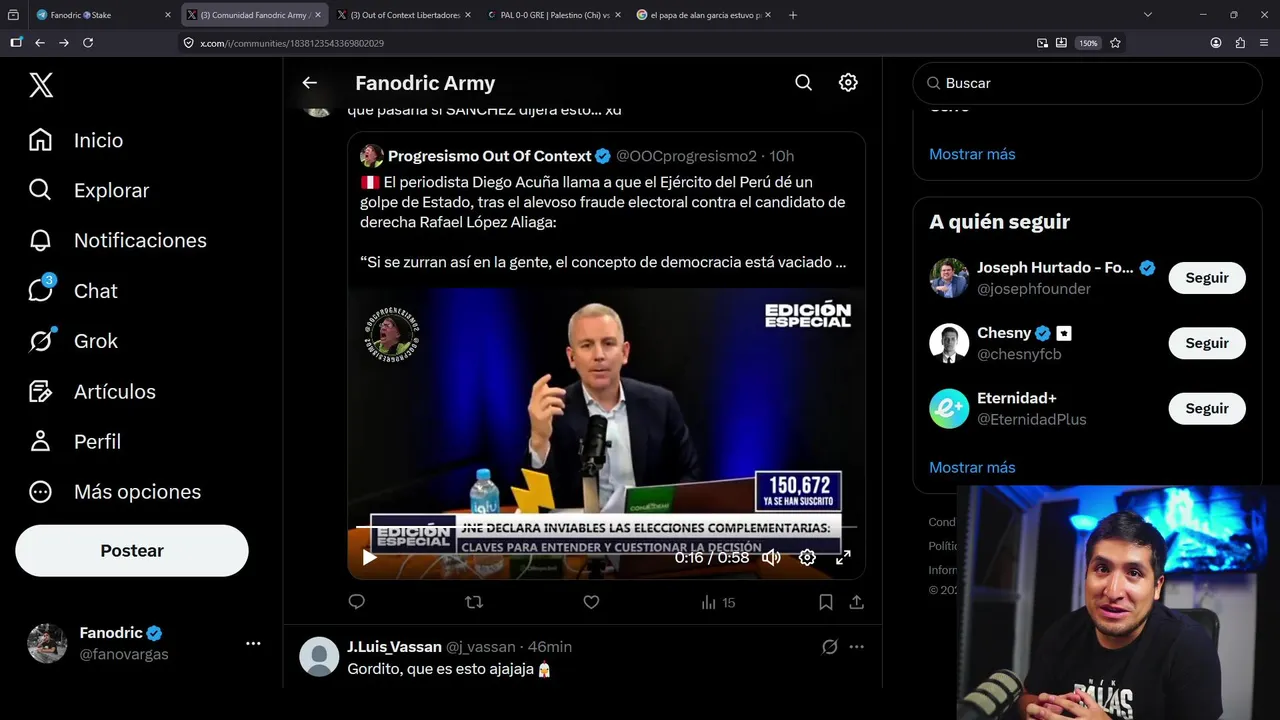Bookmark the post
This screenshot has height=720, width=1280.
826,602
